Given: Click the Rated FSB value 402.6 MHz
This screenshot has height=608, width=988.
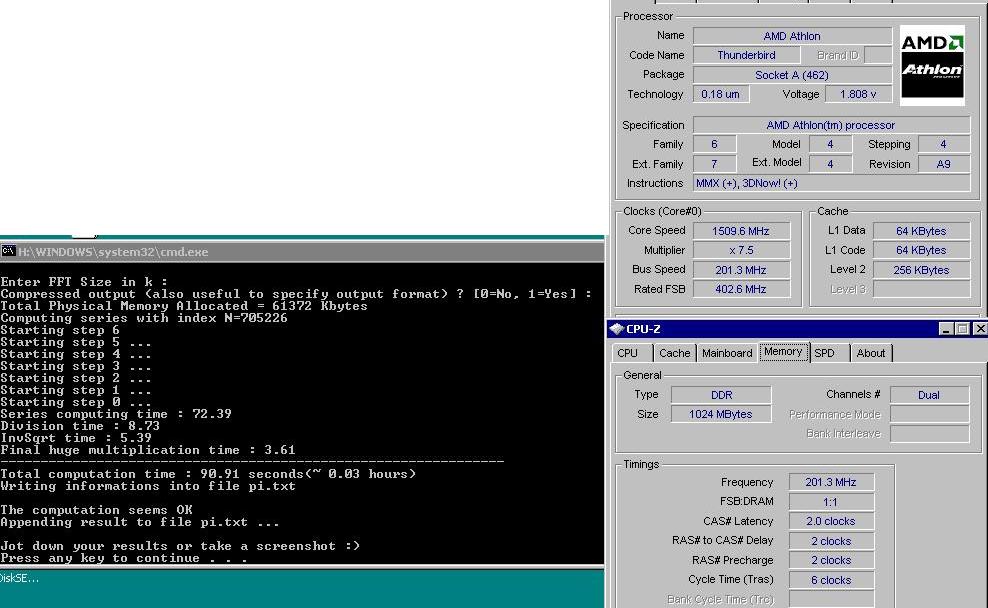Looking at the screenshot, I should click(x=741, y=289).
